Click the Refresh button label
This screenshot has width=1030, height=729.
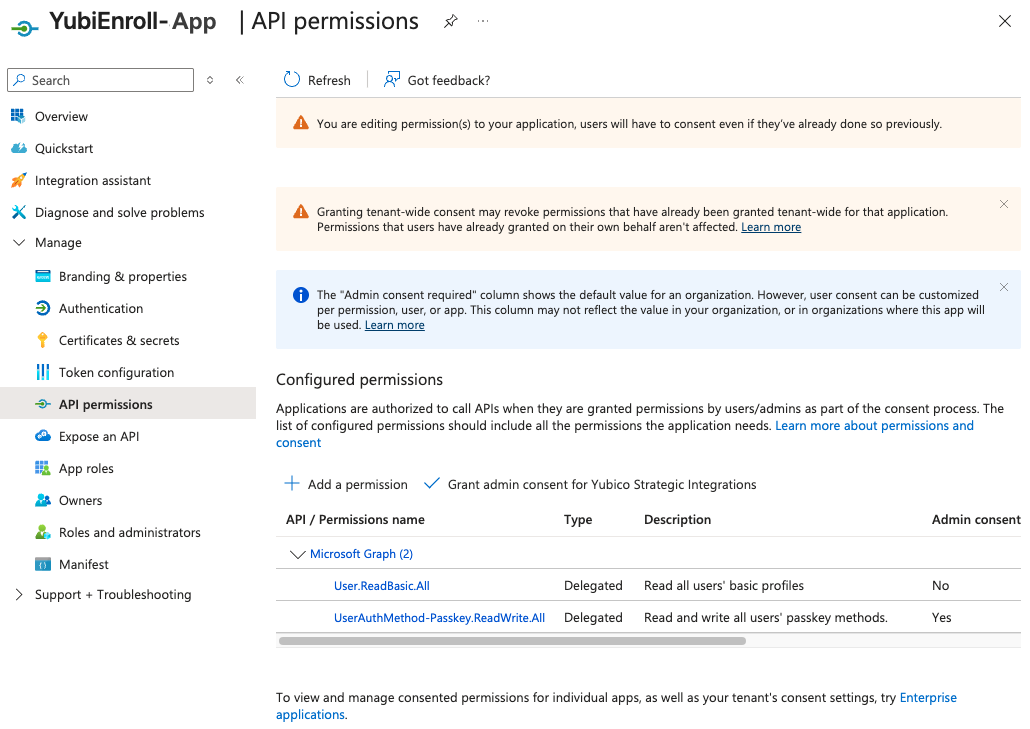(329, 80)
